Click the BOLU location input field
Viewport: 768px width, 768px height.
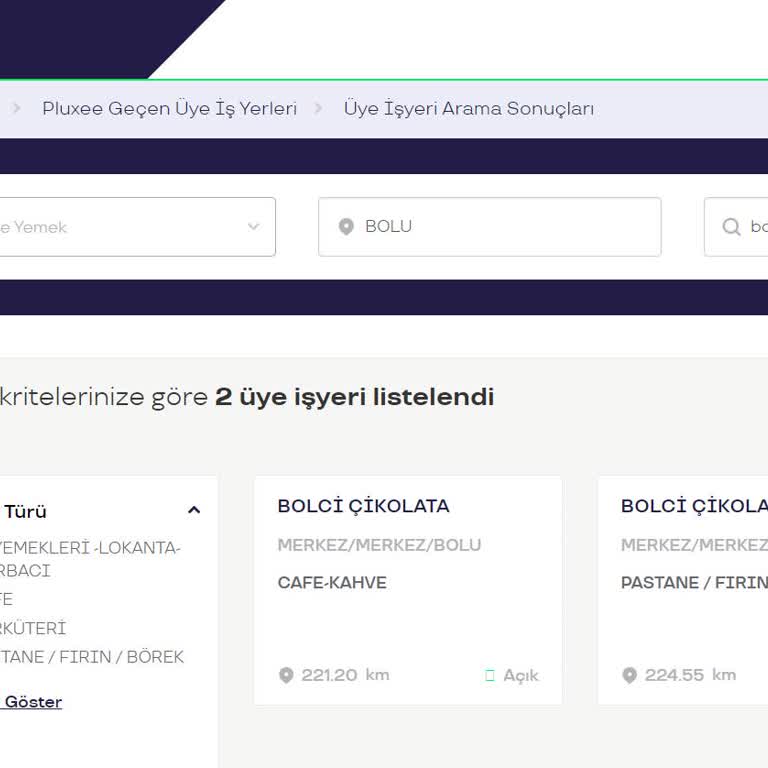490,227
